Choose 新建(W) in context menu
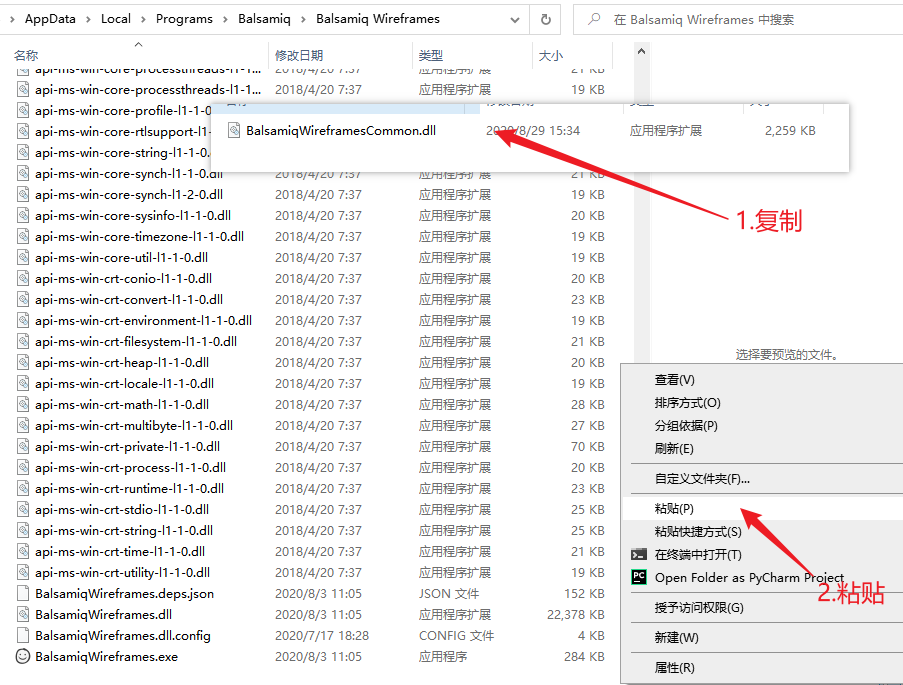 click(677, 638)
